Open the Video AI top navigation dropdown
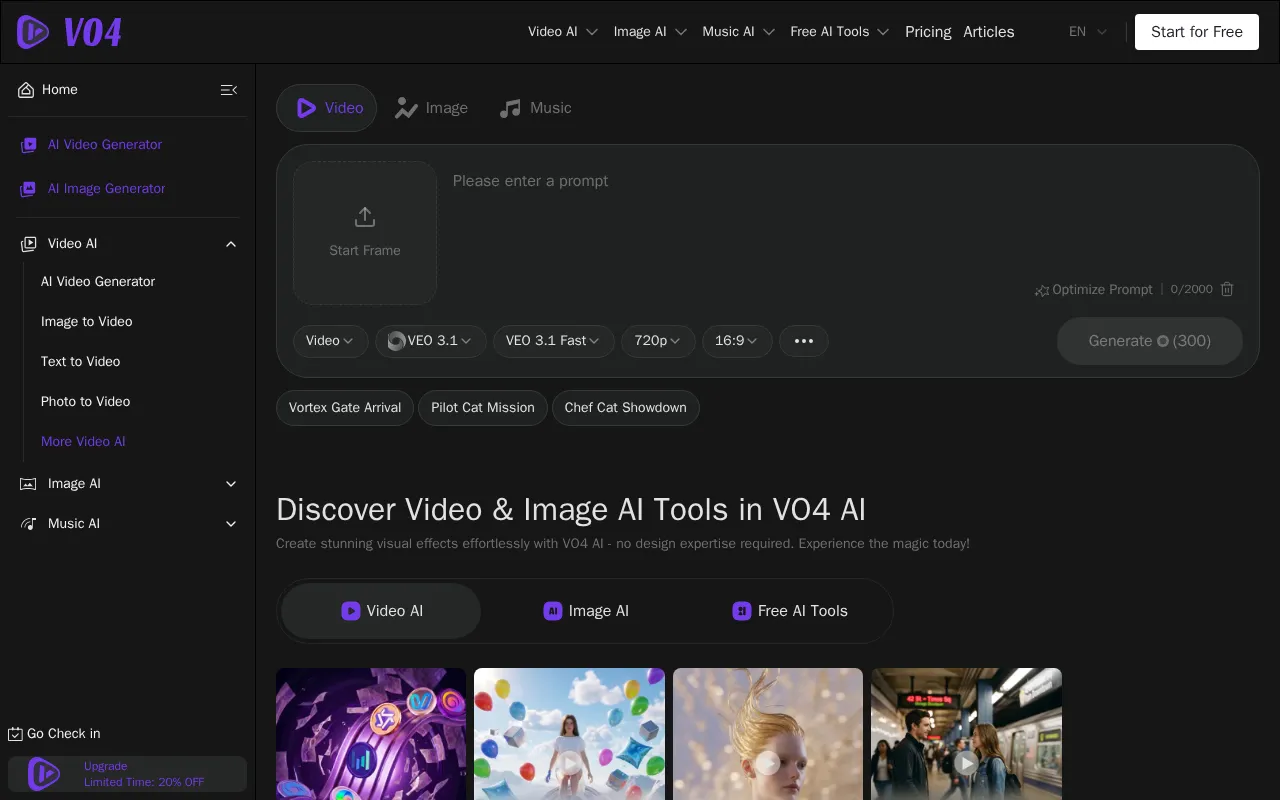 563,32
